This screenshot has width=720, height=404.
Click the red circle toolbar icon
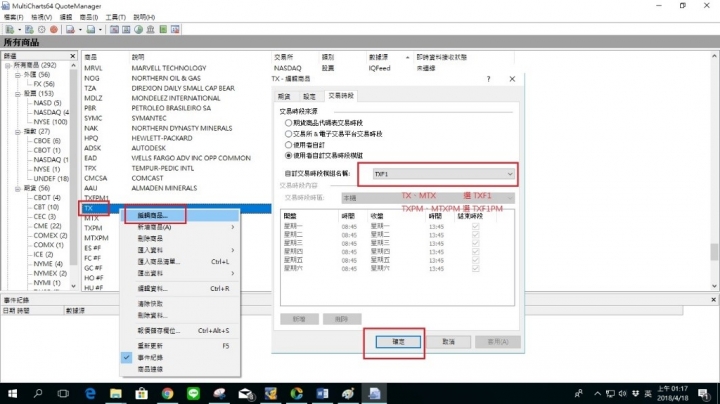pyautogui.click(x=54, y=29)
